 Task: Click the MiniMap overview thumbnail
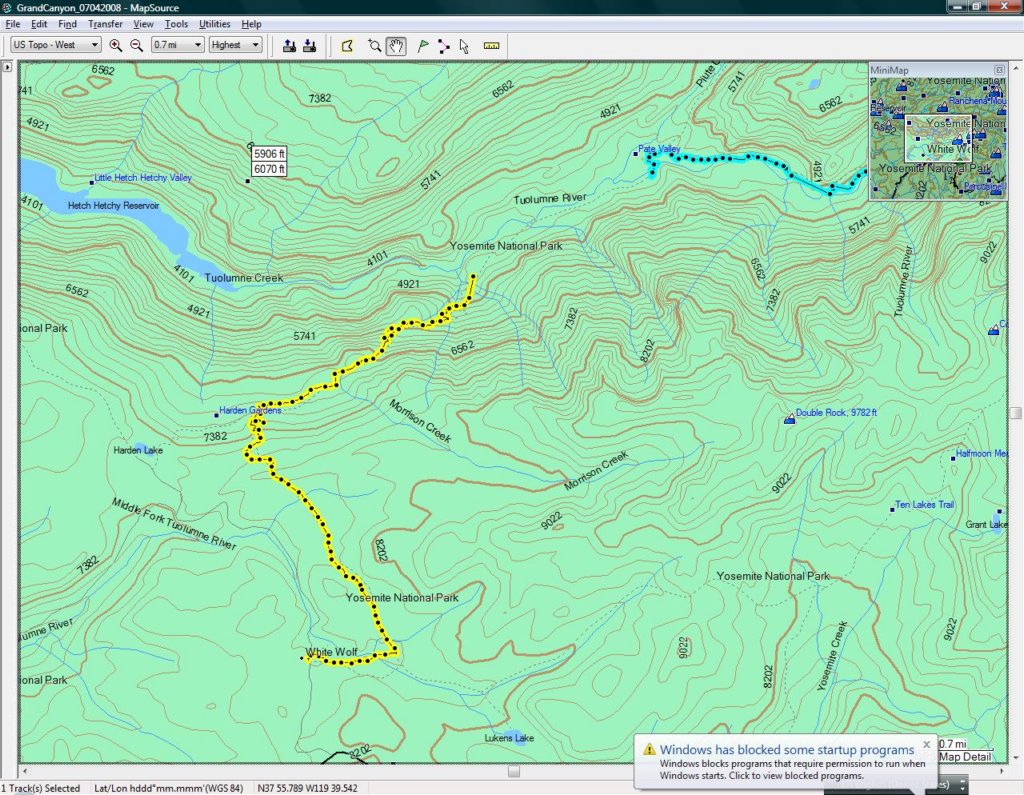938,138
